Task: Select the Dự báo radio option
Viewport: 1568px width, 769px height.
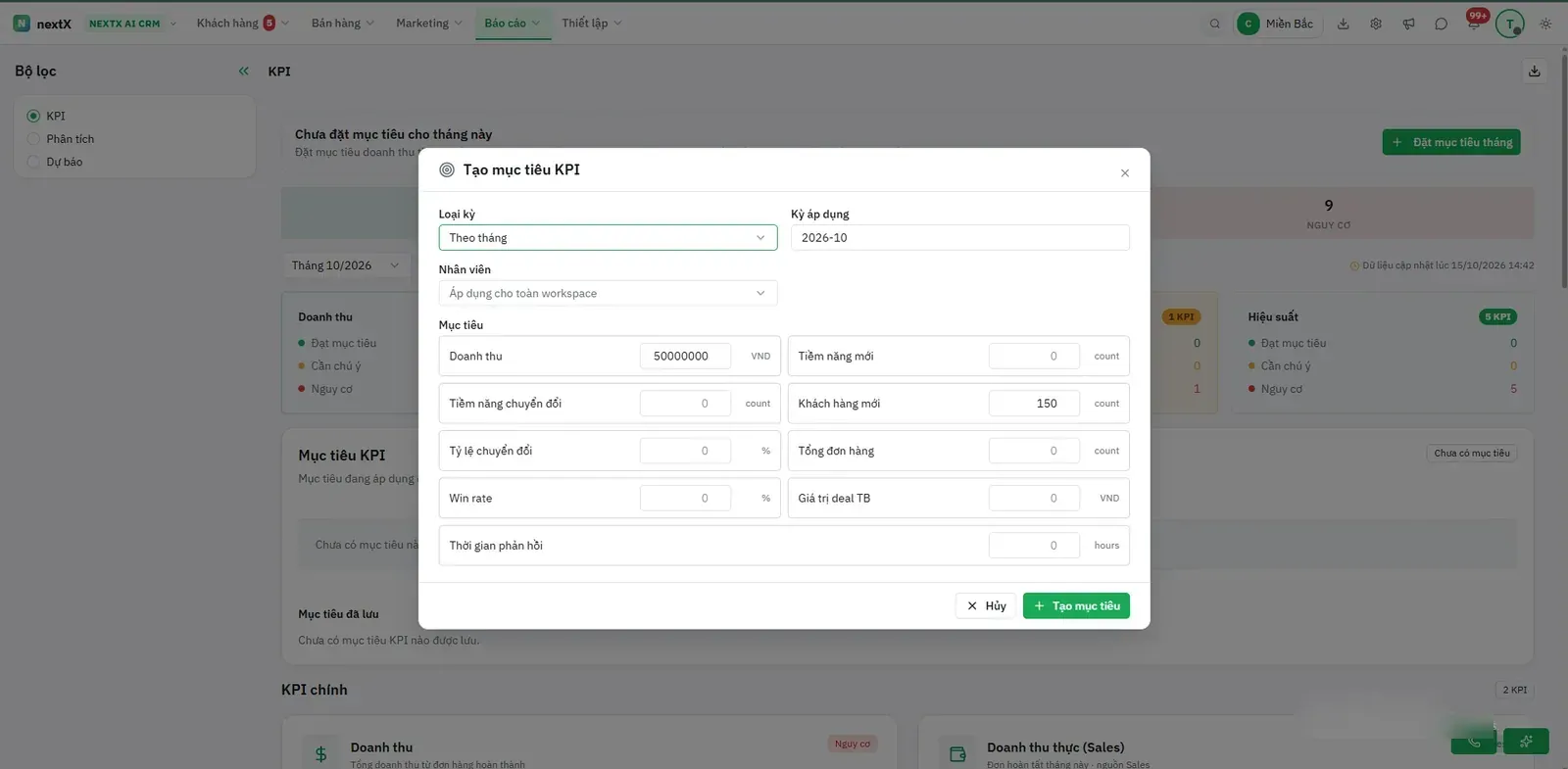Action: pyautogui.click(x=33, y=162)
